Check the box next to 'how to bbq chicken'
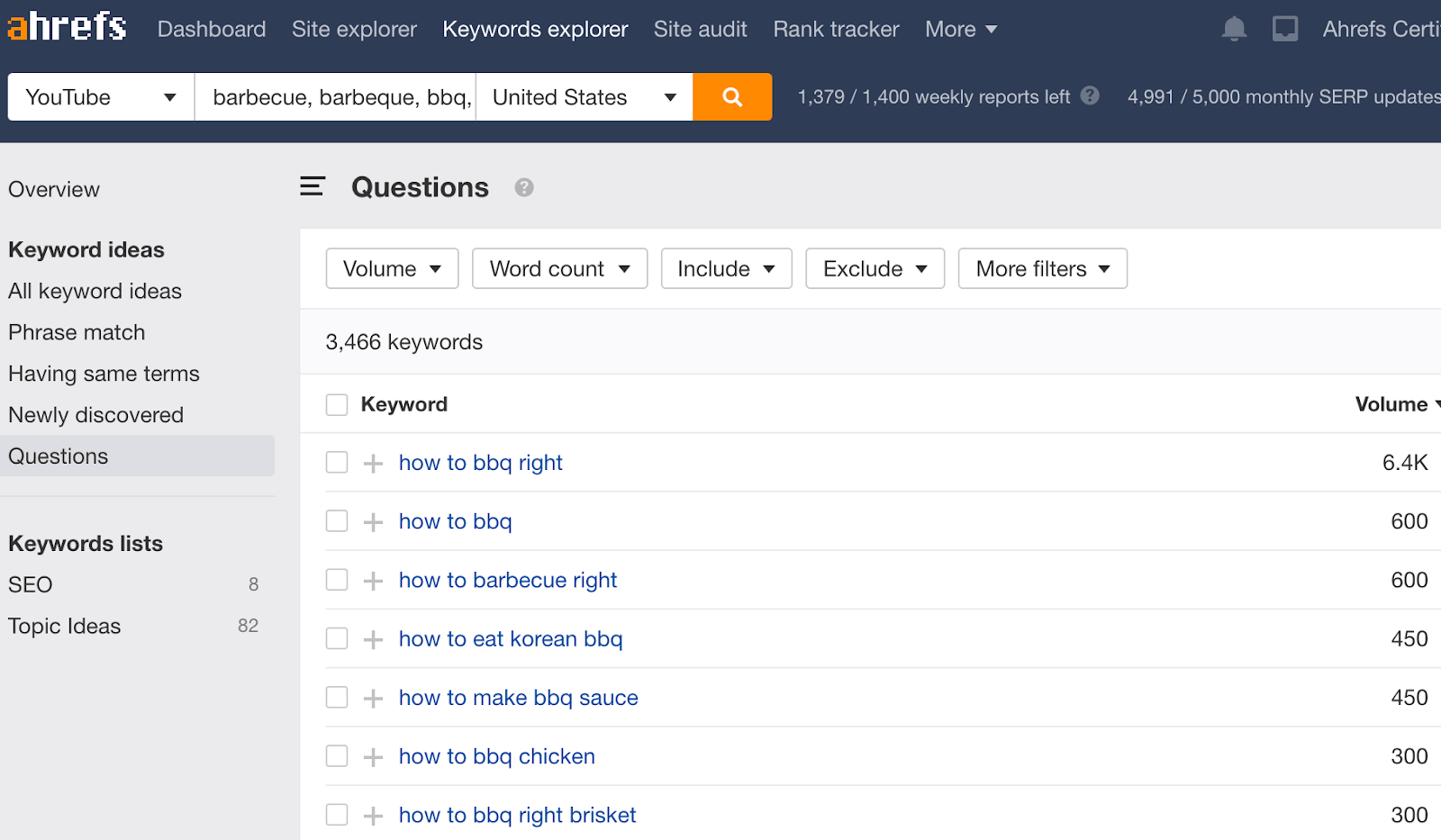This screenshot has width=1441, height=840. coord(336,755)
